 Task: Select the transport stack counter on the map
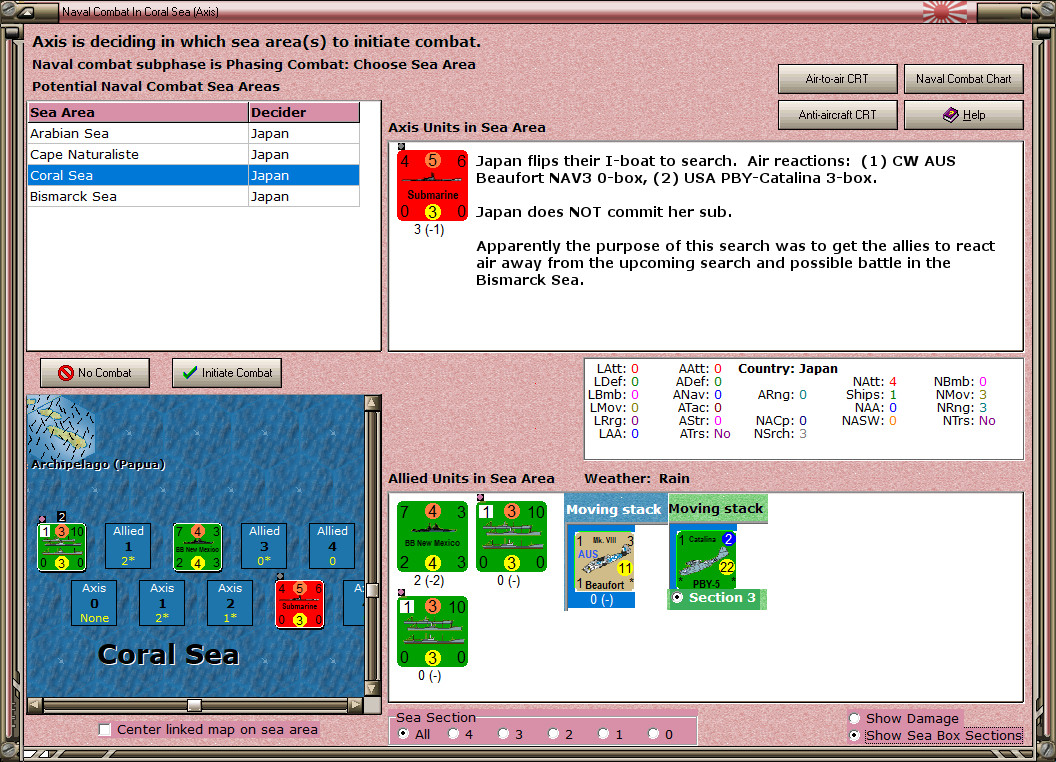pyautogui.click(x=61, y=547)
